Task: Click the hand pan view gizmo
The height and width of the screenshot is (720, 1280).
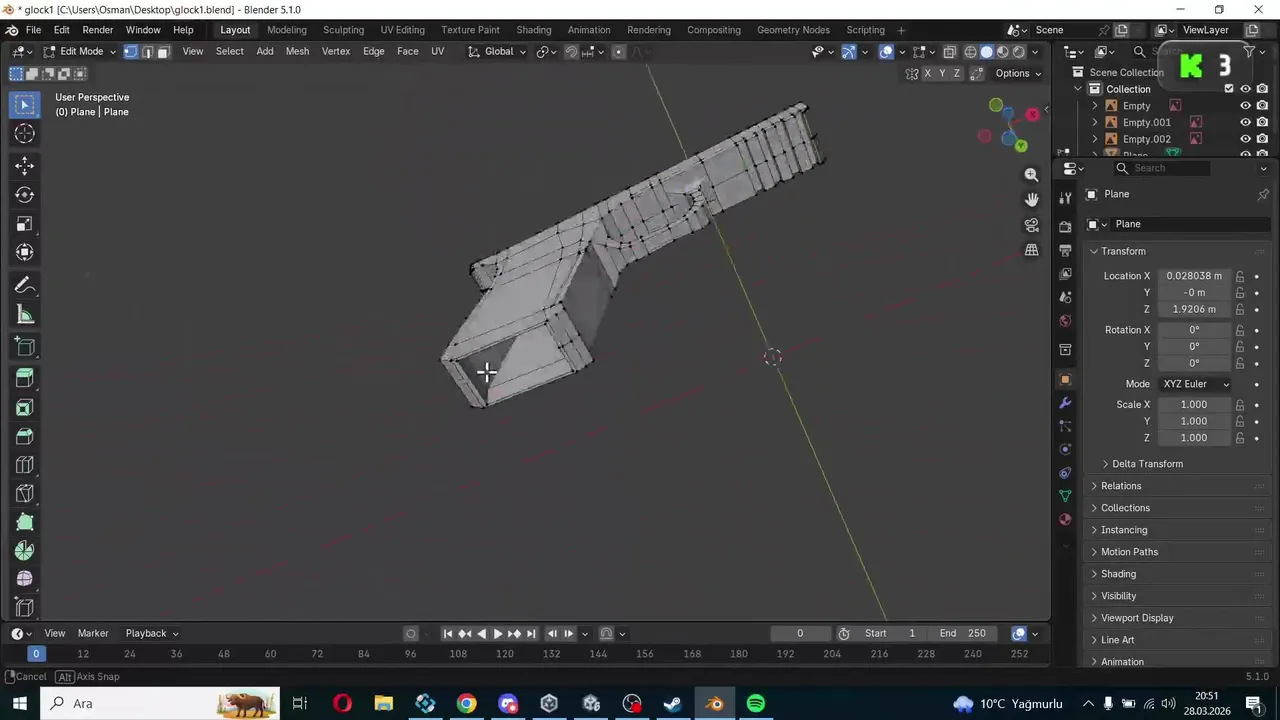Action: click(x=1031, y=200)
